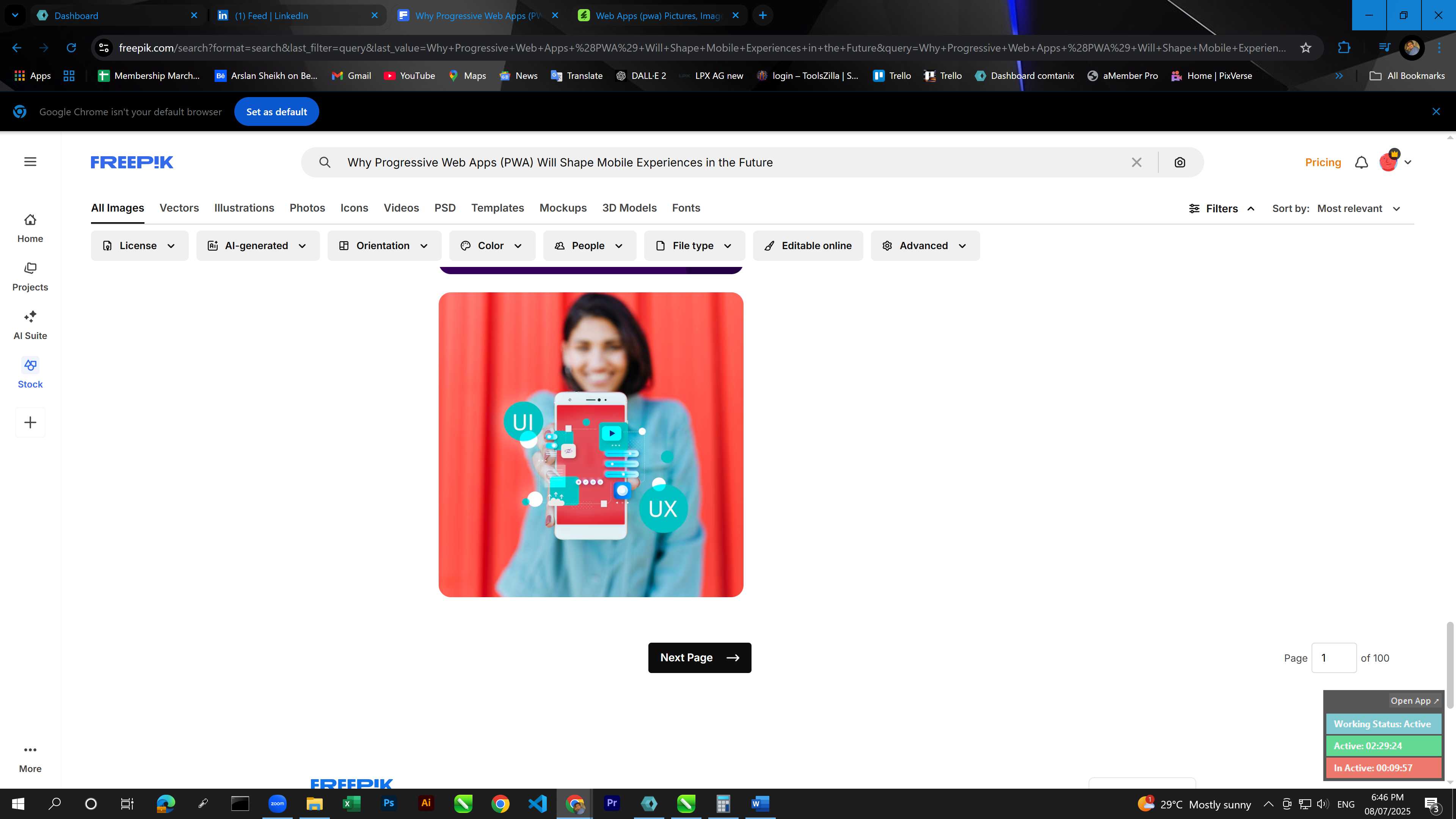
Task: Click the page number input field
Action: (x=1334, y=658)
